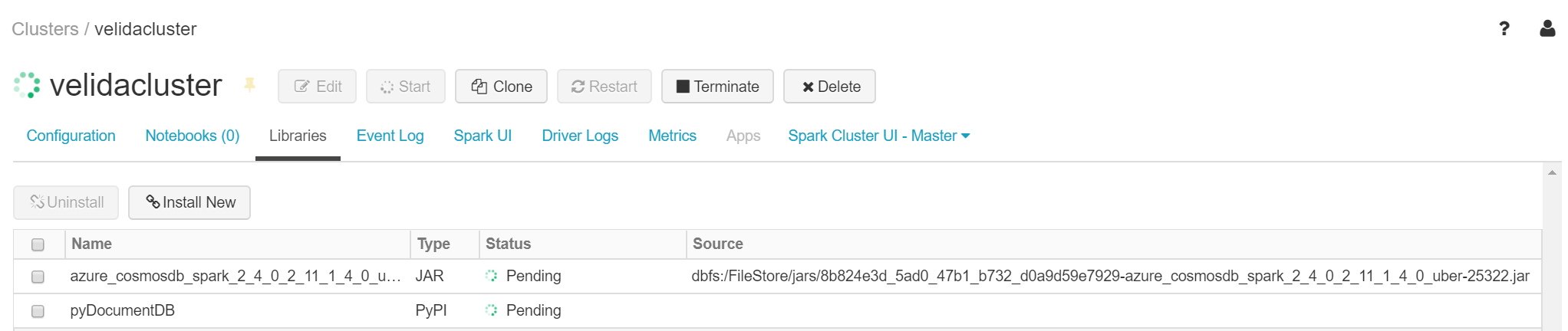Select the pyDocumentDB library checkbox
This screenshot has height=331, width=1568.
point(38,311)
